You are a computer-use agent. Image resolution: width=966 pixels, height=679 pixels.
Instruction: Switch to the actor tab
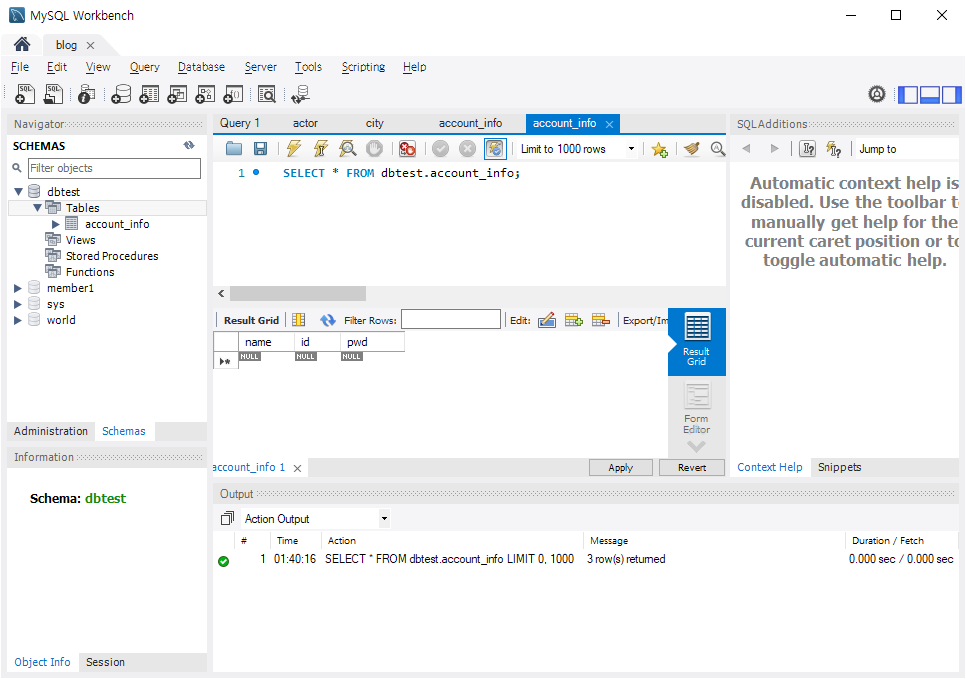coord(305,123)
